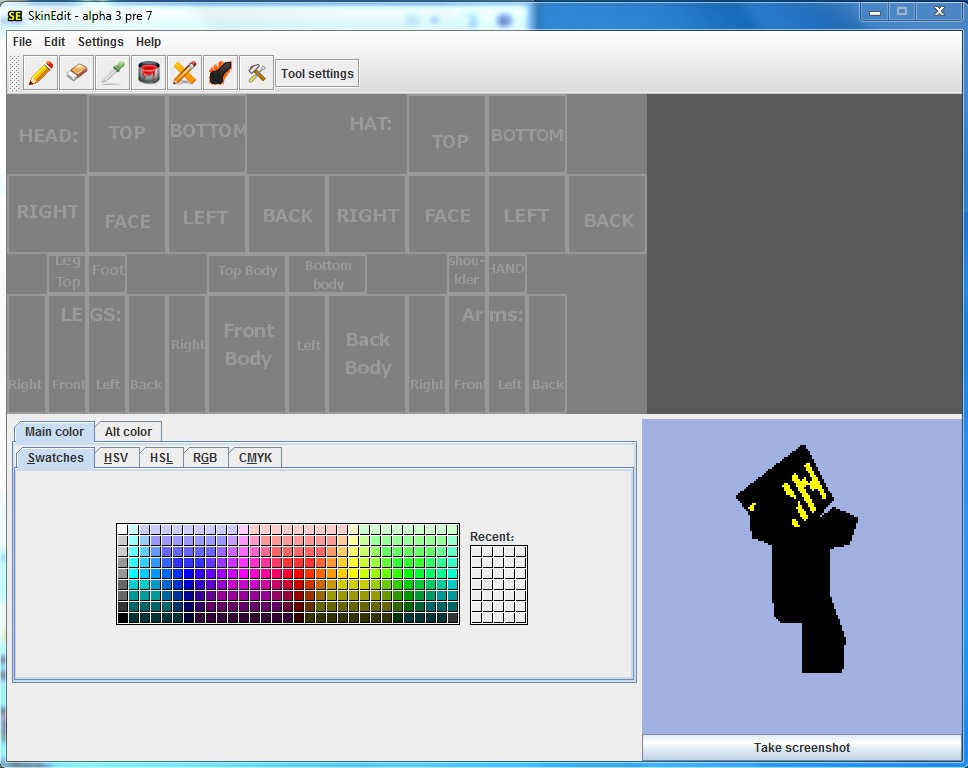Select the Eraser tool

(x=77, y=73)
